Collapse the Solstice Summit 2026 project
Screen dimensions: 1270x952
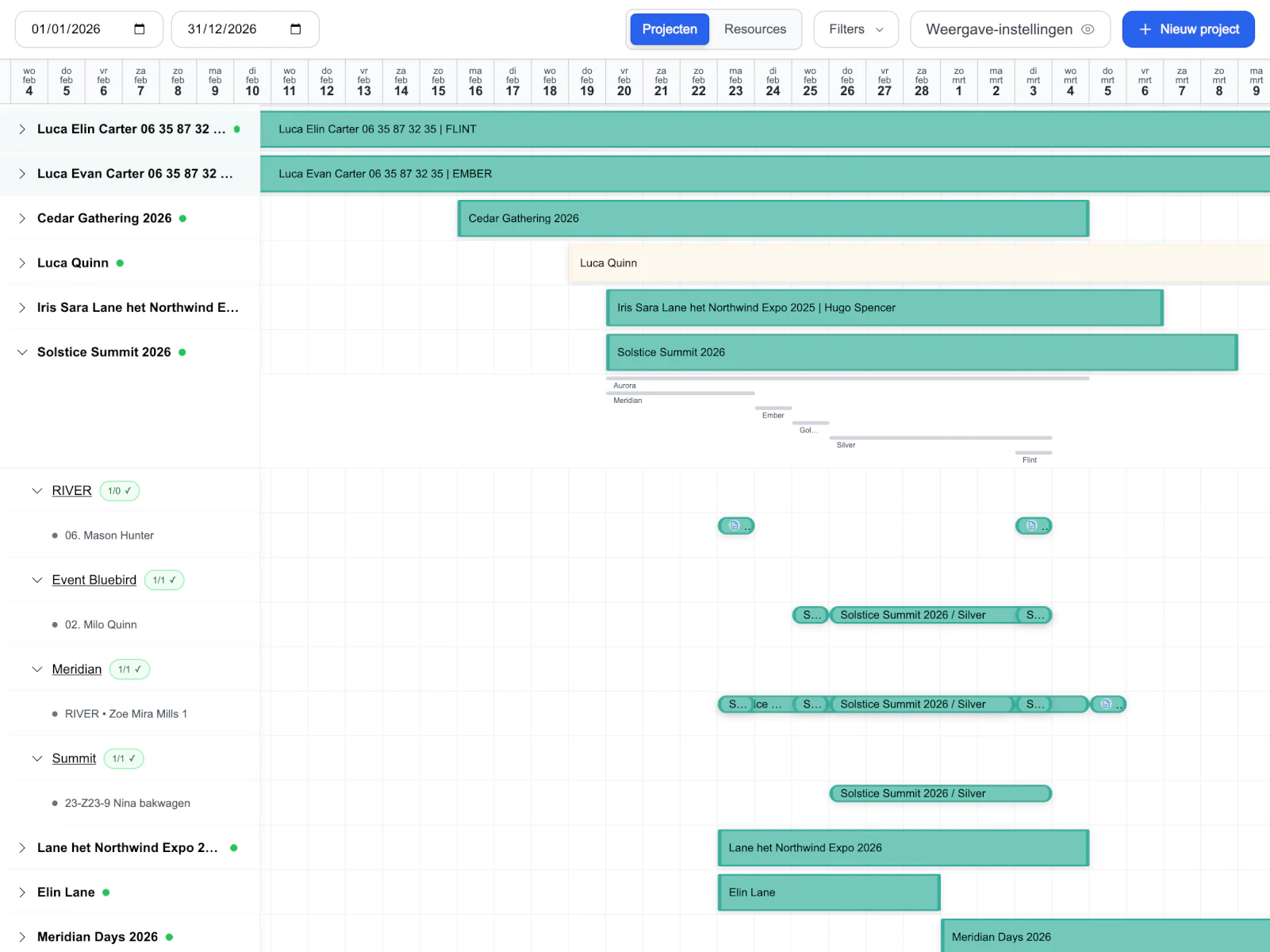(22, 352)
